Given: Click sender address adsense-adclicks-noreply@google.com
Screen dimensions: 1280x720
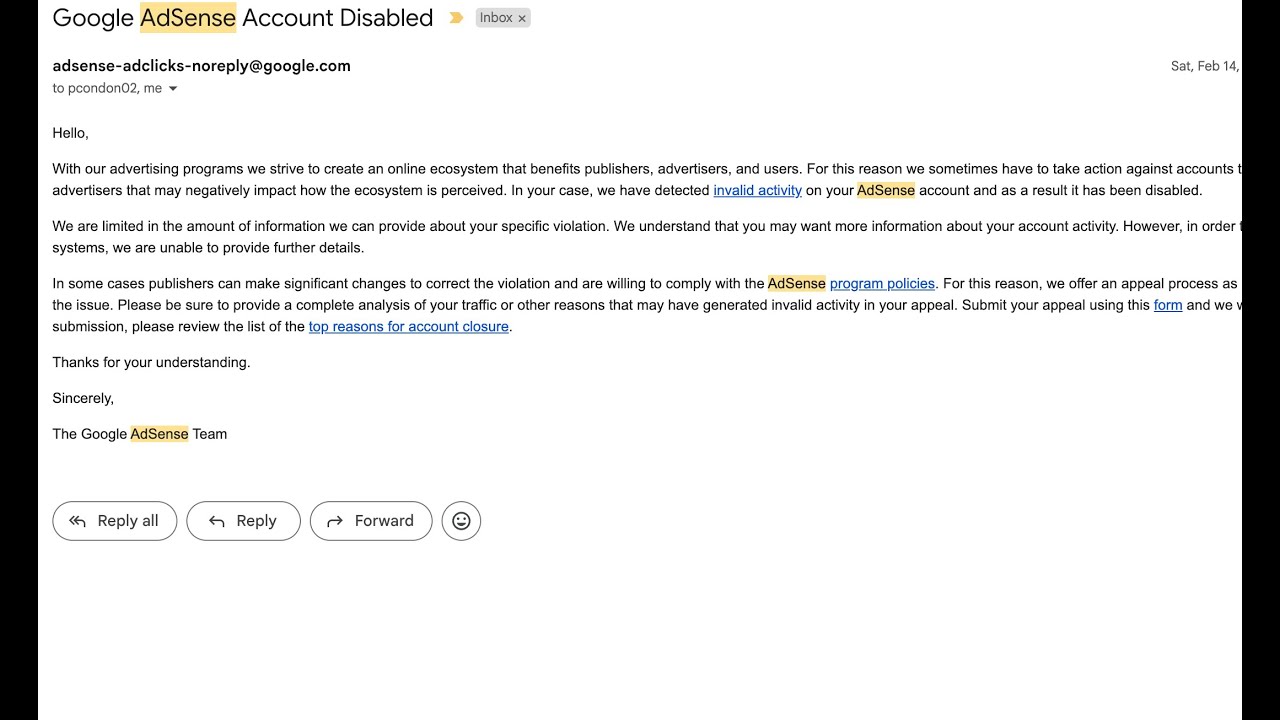Looking at the screenshot, I should 202,66.
